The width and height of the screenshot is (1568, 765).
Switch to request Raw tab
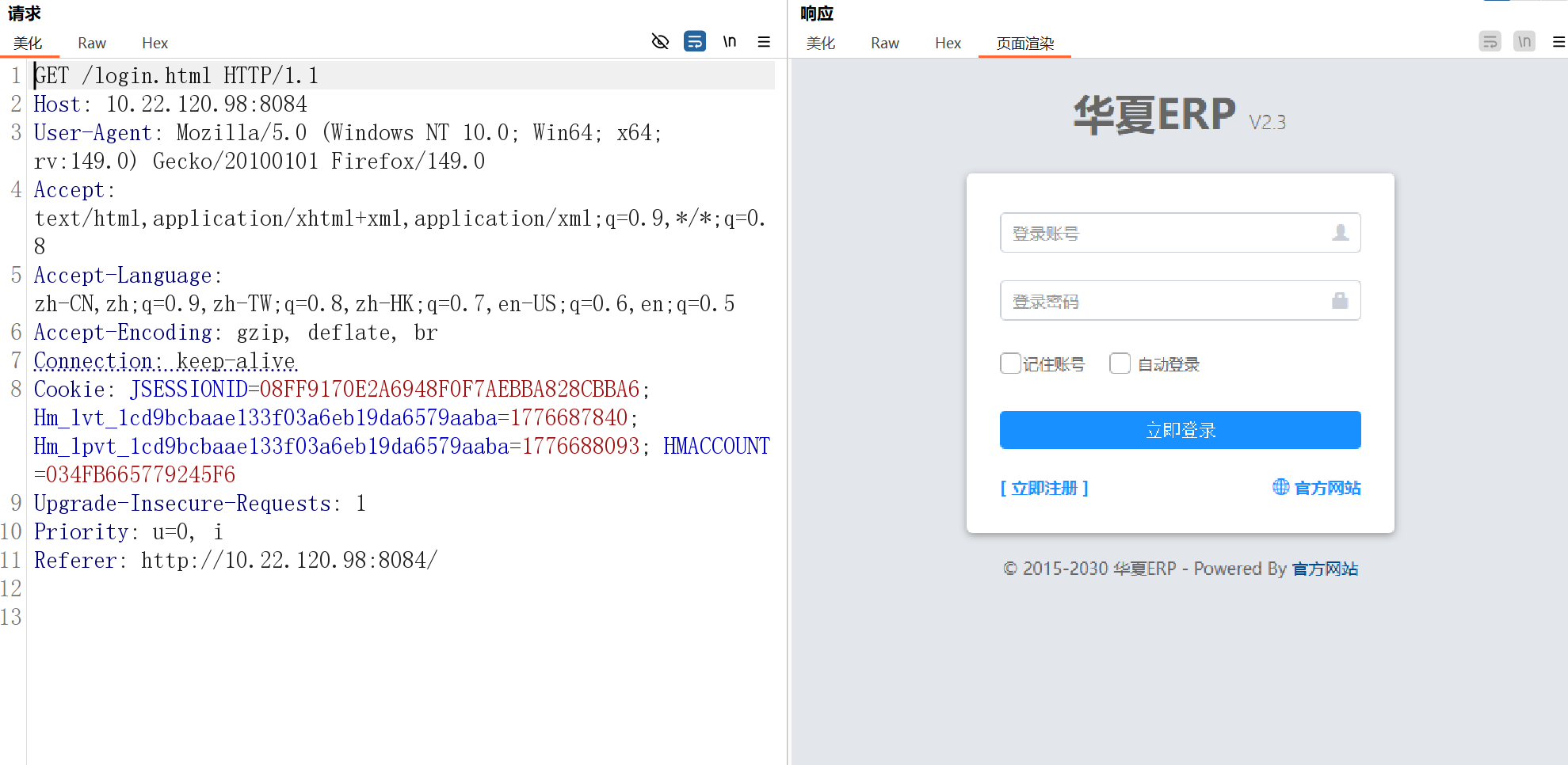(x=92, y=43)
